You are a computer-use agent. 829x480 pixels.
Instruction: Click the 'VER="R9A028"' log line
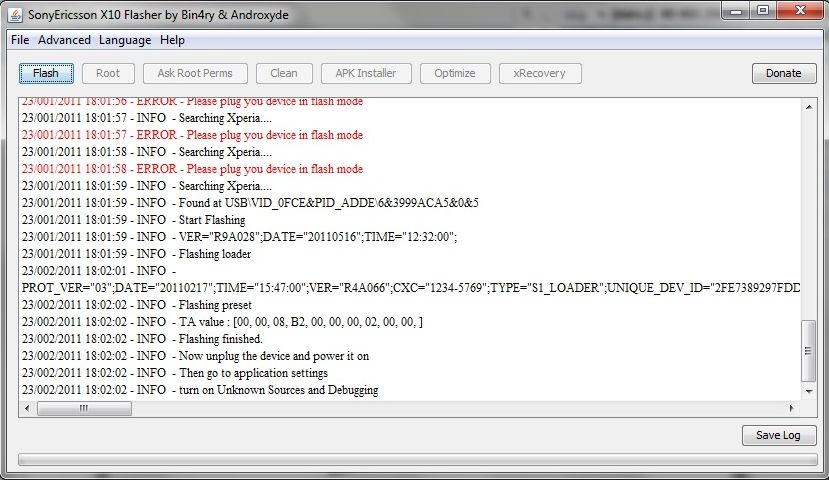[240, 237]
